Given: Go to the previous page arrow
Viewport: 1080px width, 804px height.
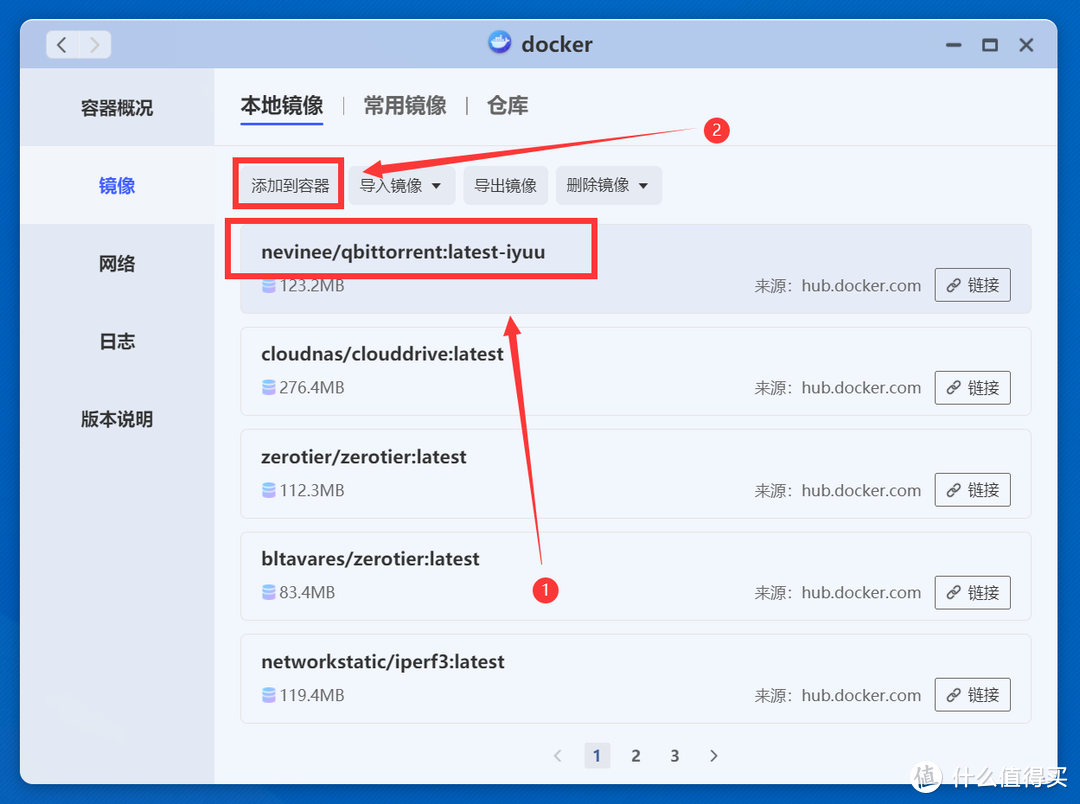Looking at the screenshot, I should 558,756.
